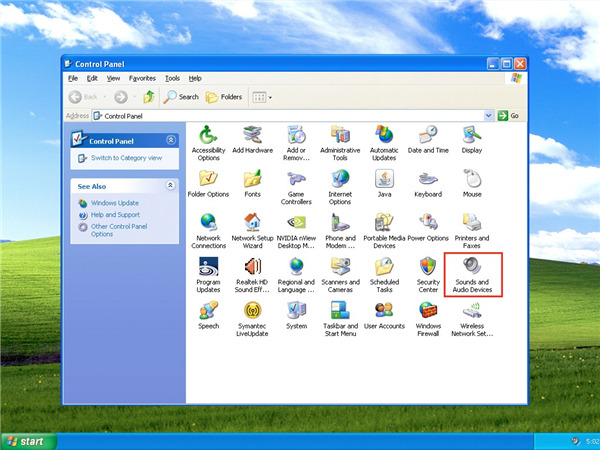Expand the Address bar dropdown
The width and height of the screenshot is (600, 450).
click(x=489, y=115)
